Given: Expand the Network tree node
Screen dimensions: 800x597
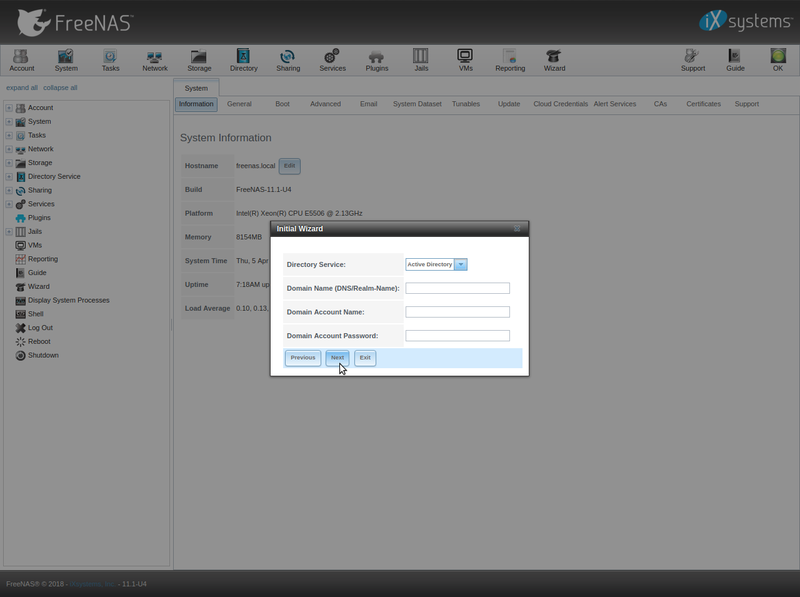Looking at the screenshot, I should (9, 149).
